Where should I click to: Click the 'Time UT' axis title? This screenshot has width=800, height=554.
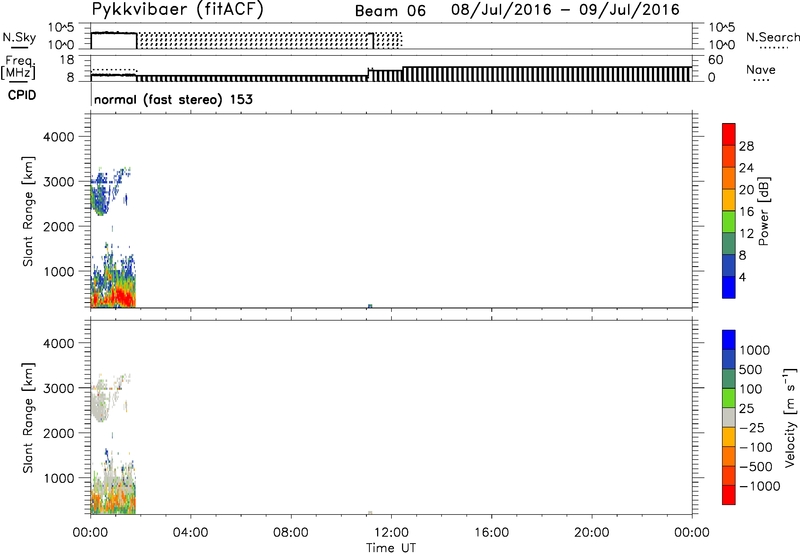click(391, 548)
